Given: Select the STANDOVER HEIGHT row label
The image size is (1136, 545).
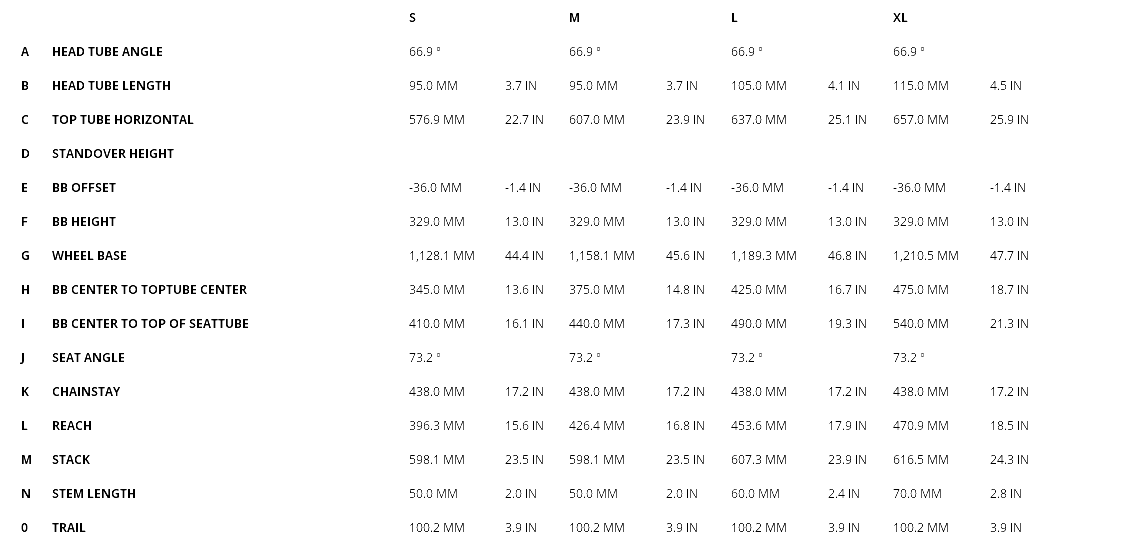Looking at the screenshot, I should pos(113,154).
